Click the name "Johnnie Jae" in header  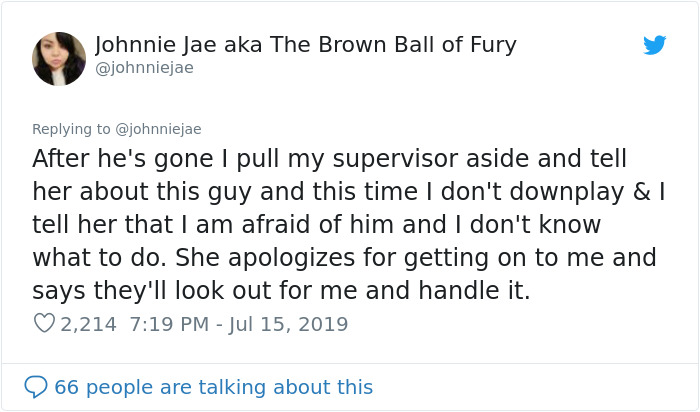coord(156,45)
